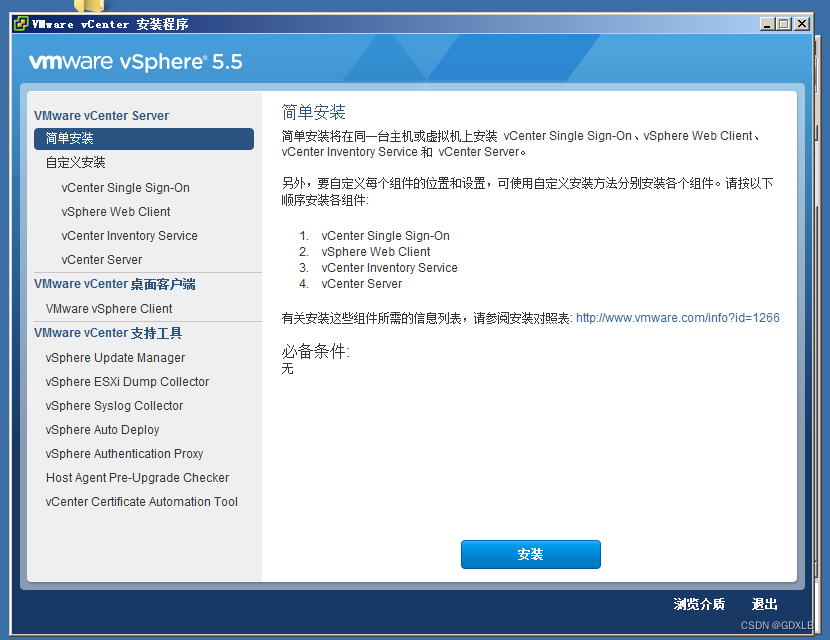Click the folder icon above the window
Screen dimensions: 830x640
(89, 5)
